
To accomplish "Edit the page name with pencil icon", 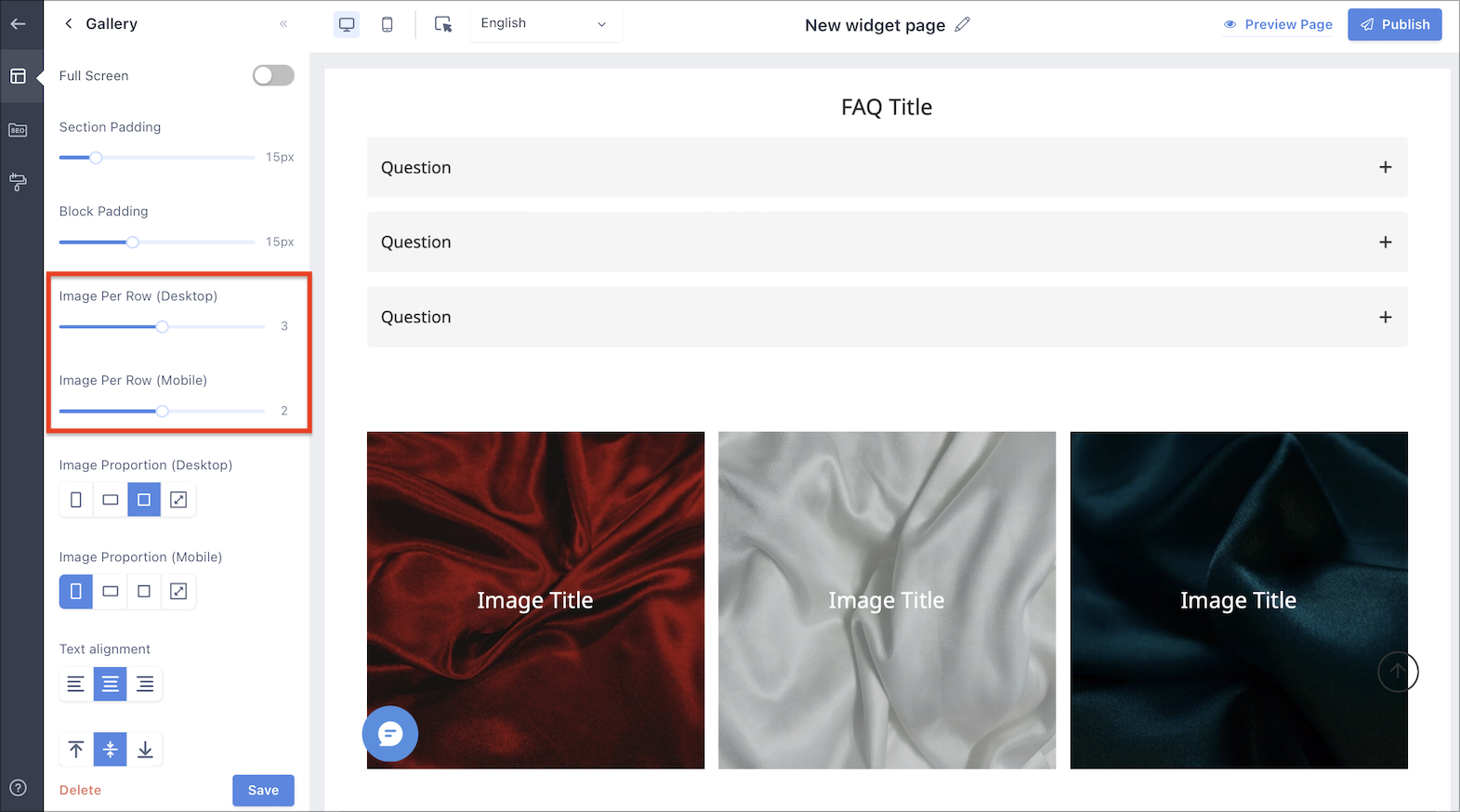I will tap(963, 24).
